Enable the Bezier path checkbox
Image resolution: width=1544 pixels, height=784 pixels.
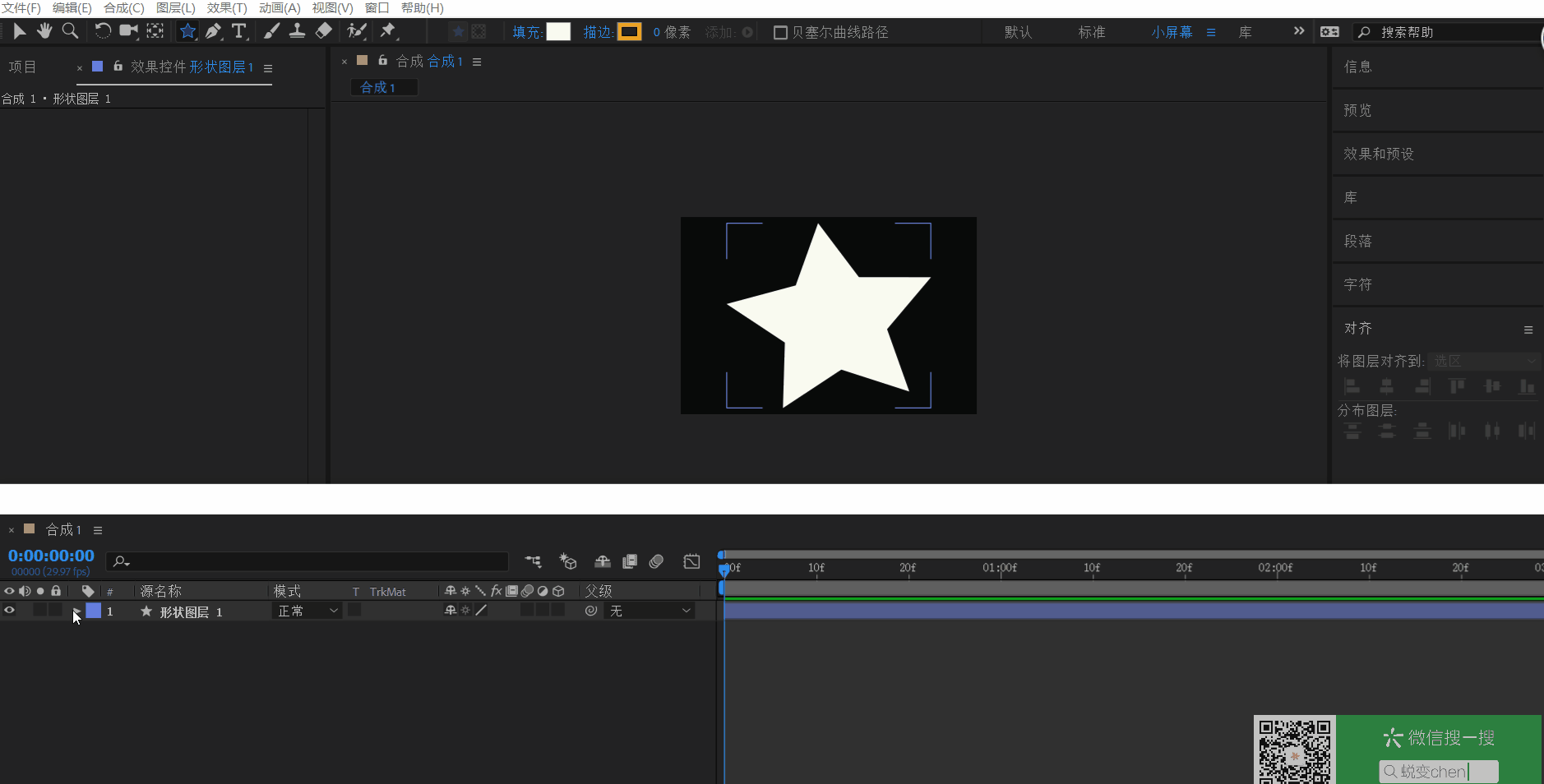780,32
